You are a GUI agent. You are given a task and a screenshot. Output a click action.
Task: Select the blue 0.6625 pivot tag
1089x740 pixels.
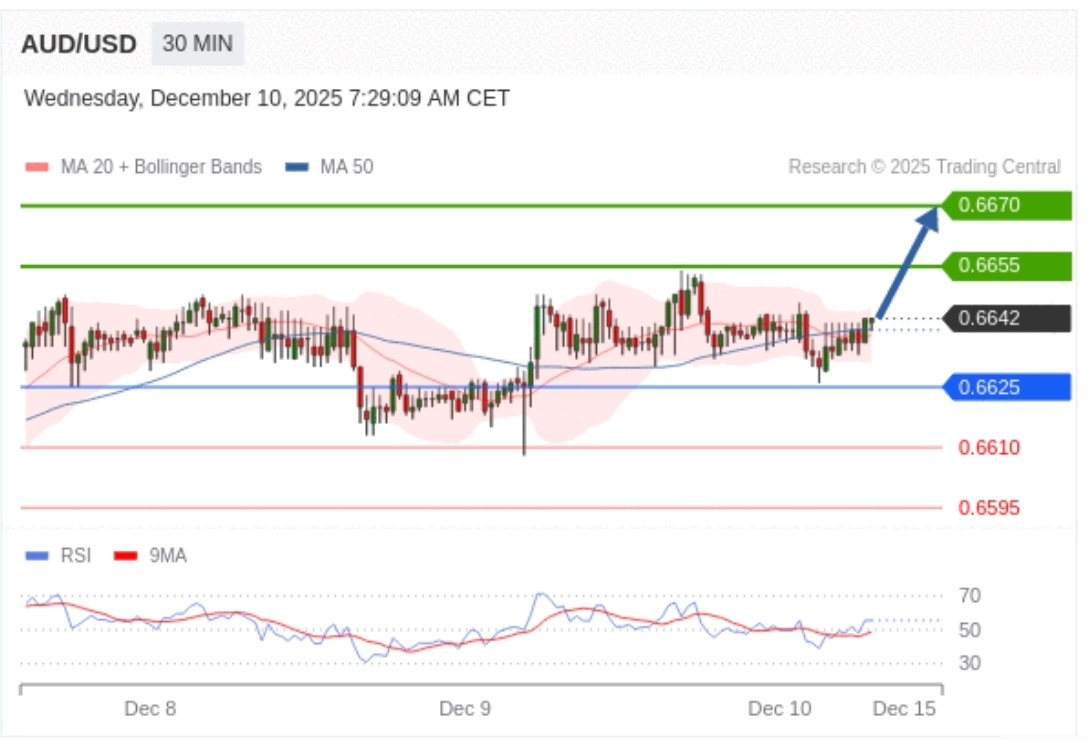point(1005,387)
